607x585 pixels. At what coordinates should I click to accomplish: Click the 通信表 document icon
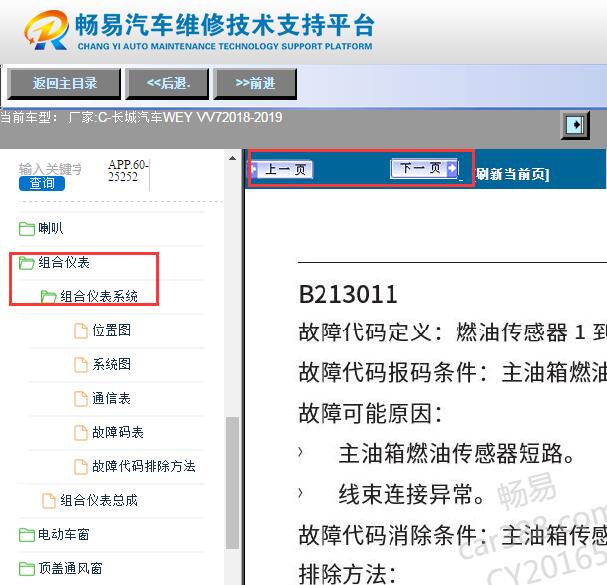(x=81, y=399)
